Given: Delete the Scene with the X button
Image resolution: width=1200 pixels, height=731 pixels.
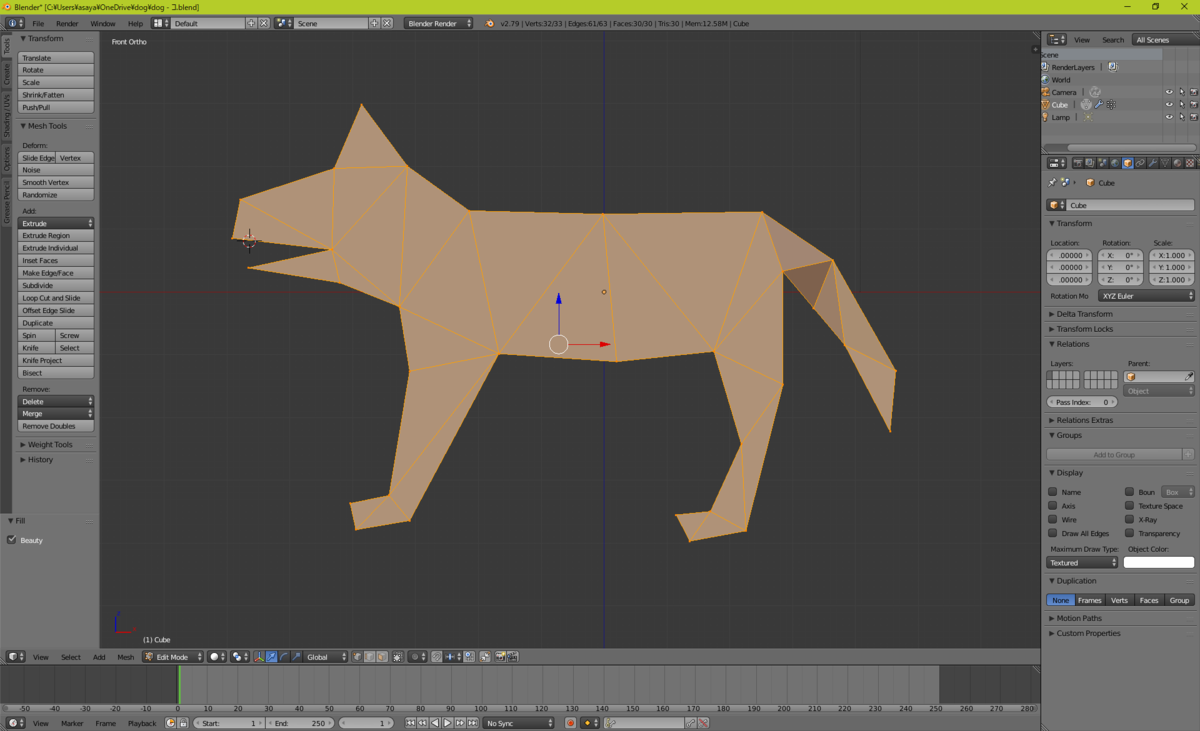Looking at the screenshot, I should tap(387, 23).
